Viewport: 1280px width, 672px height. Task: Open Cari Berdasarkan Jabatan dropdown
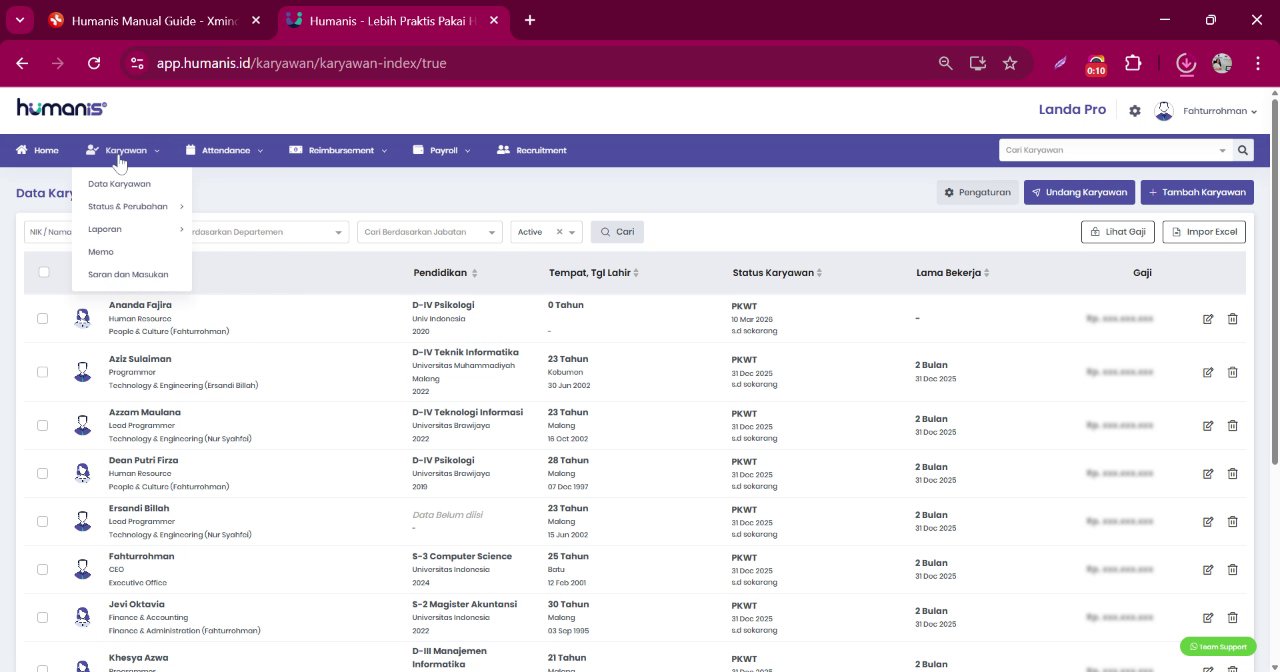pos(429,232)
